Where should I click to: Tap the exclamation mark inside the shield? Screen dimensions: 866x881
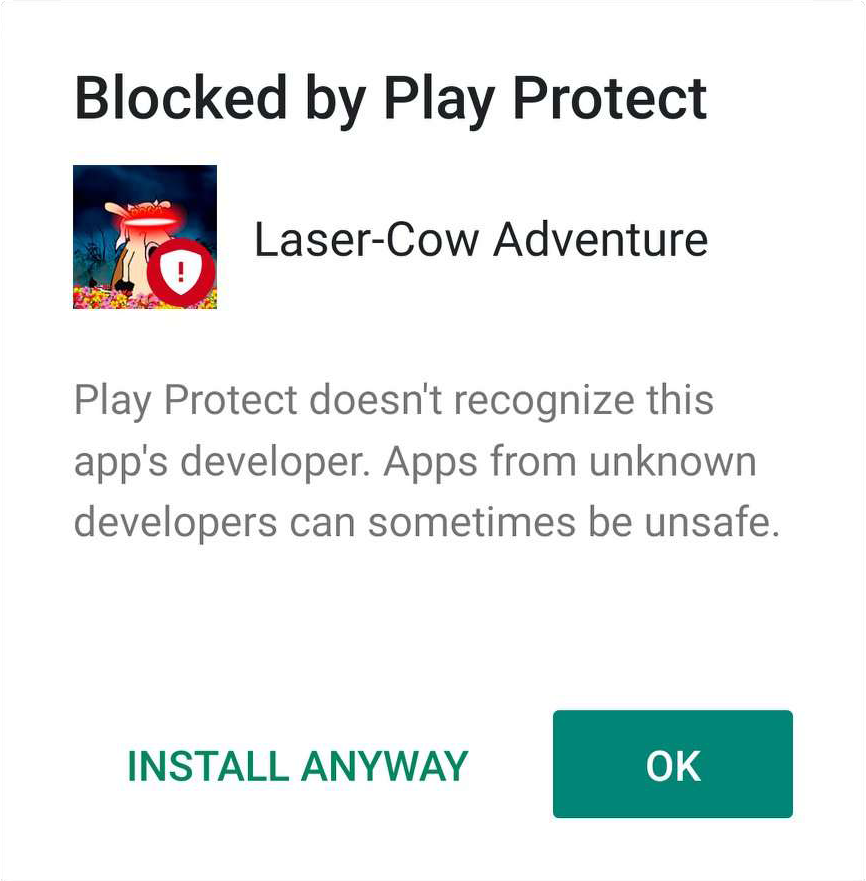point(180,271)
